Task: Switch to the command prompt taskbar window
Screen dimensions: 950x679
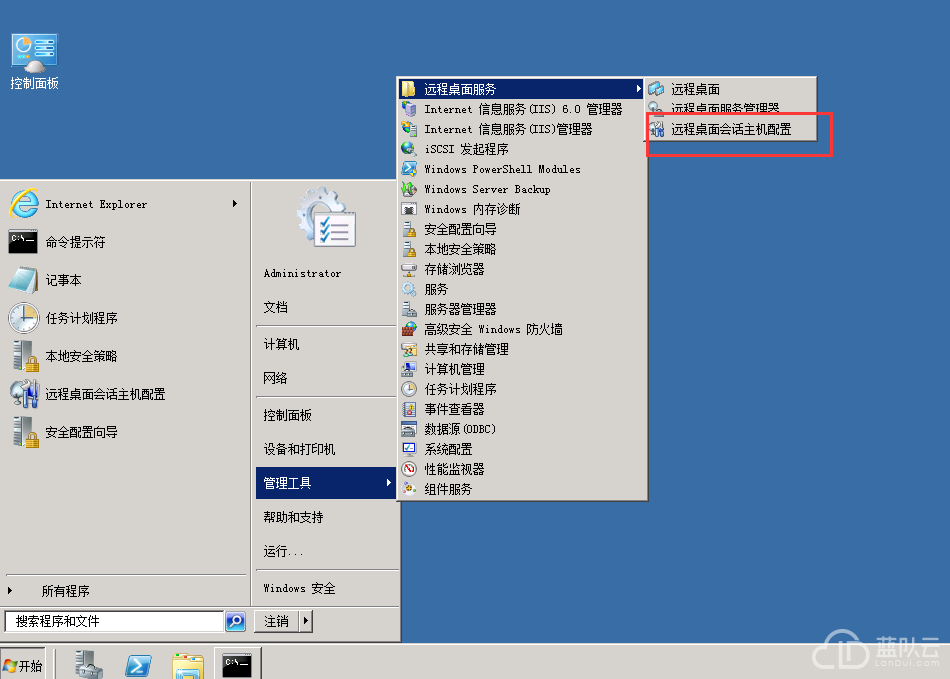Action: pyautogui.click(x=238, y=664)
